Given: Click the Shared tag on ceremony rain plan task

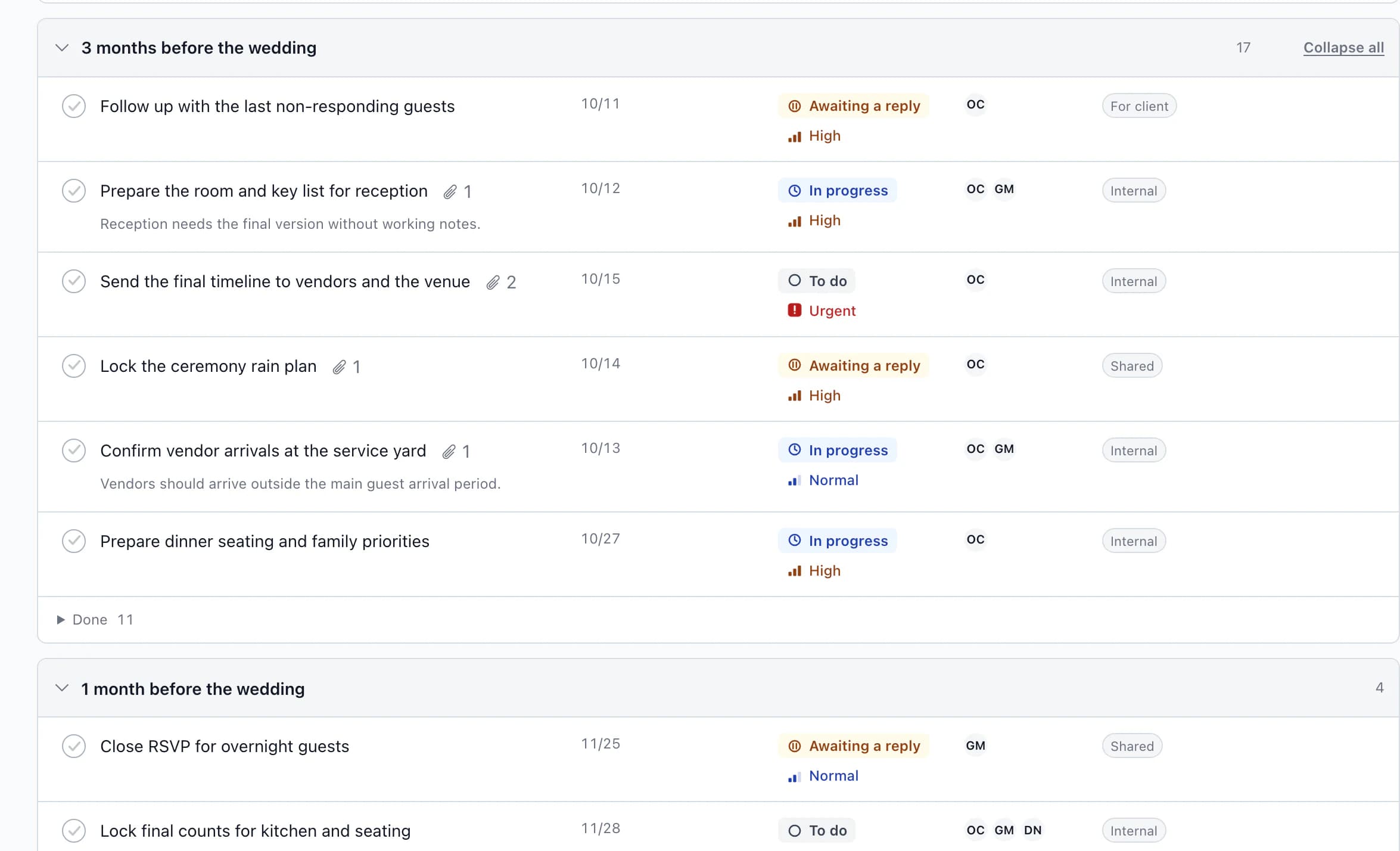Looking at the screenshot, I should coord(1132,366).
